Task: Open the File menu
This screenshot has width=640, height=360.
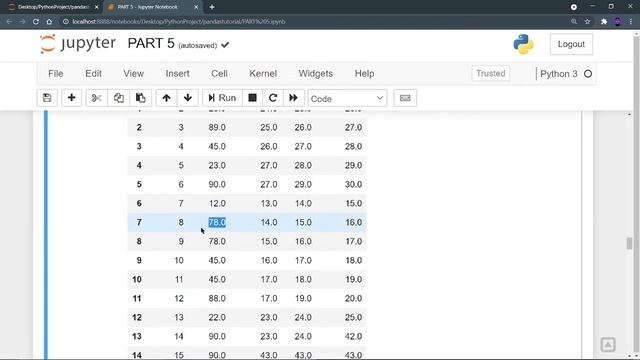Action: 56,73
